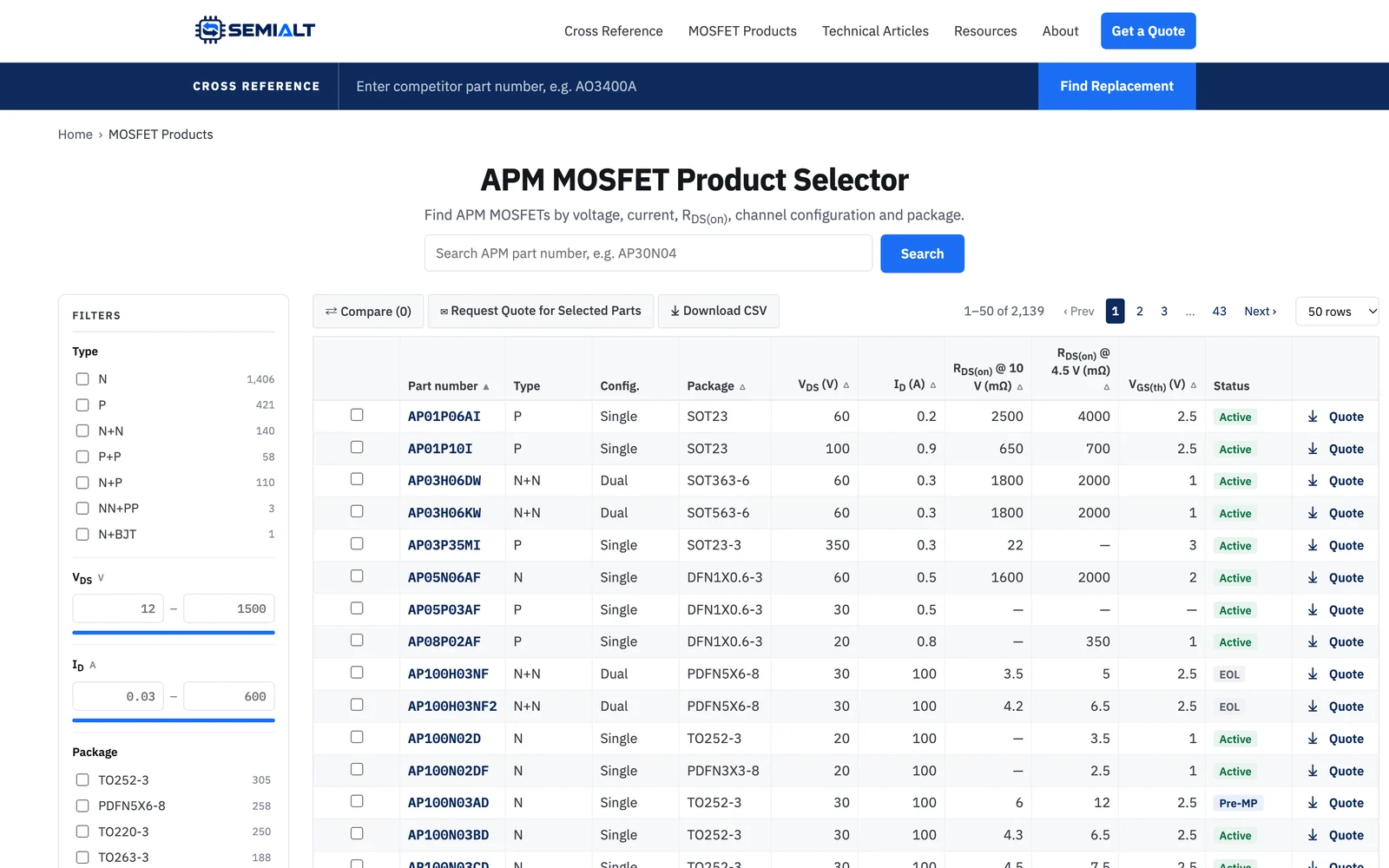
Task: Click the ID range slider
Action: coord(174,720)
